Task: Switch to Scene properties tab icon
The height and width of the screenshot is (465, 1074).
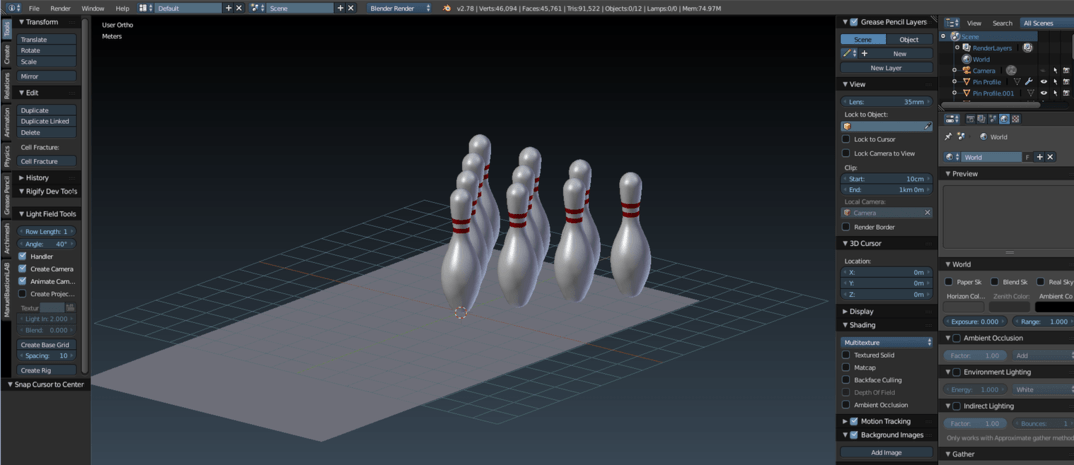Action: (992, 118)
